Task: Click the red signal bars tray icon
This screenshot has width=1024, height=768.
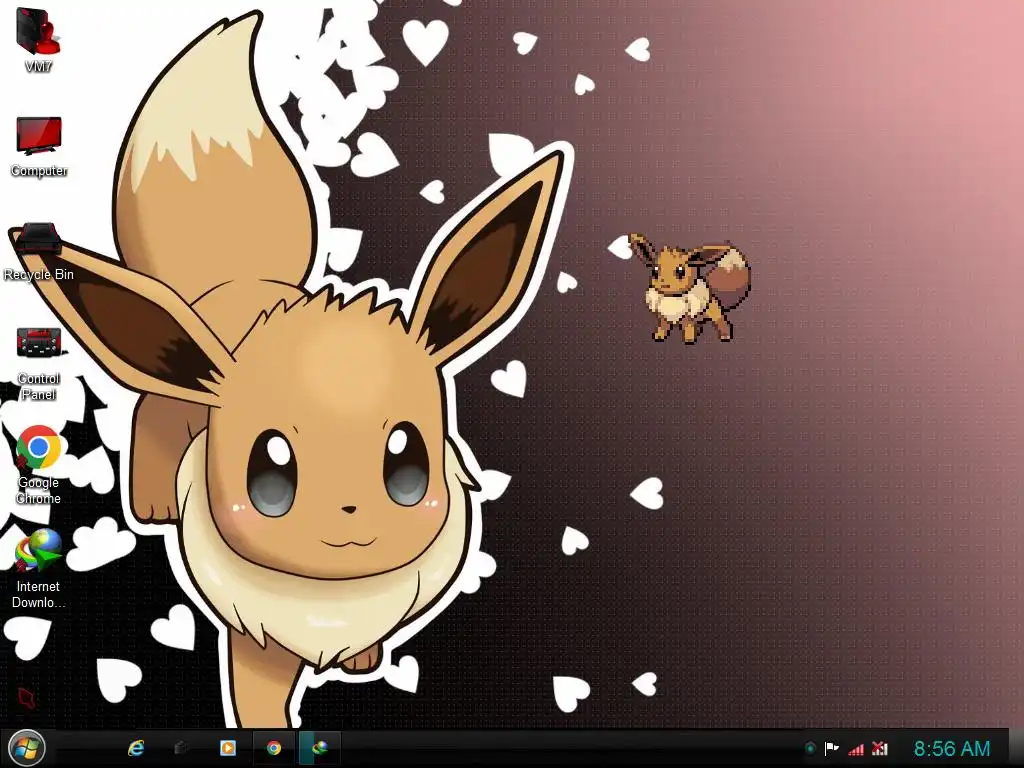Action: 856,749
